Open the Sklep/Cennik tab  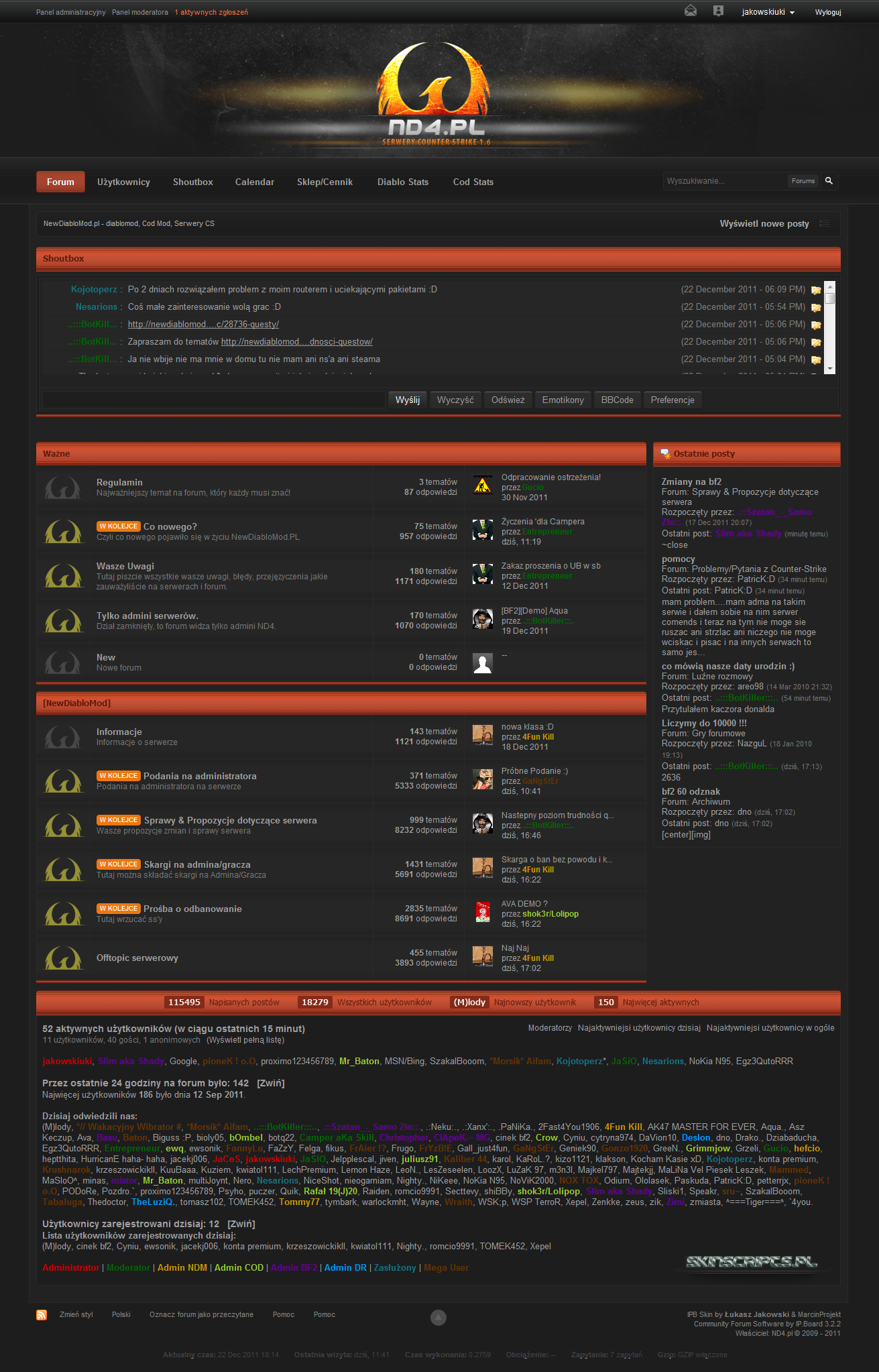pyautogui.click(x=325, y=182)
